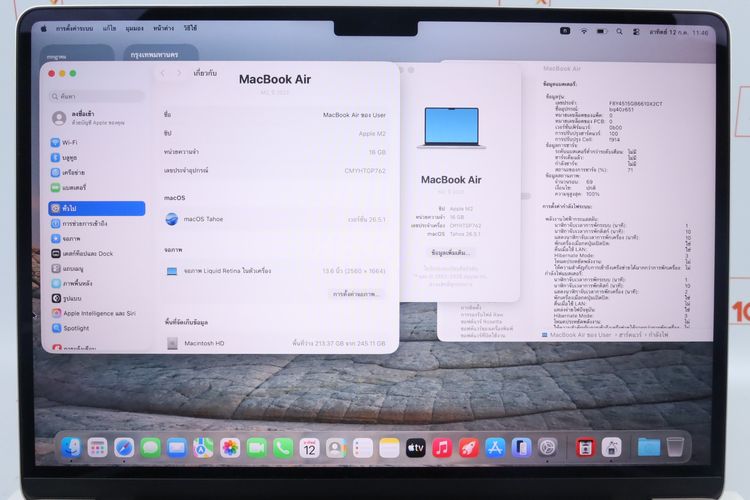Open Notes from the Dock

tap(389, 448)
